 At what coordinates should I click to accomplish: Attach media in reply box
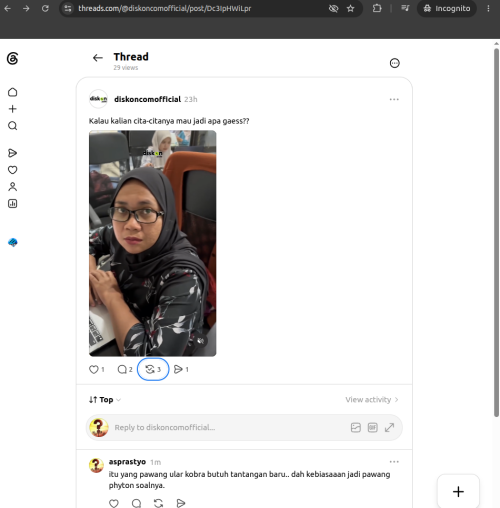point(356,427)
